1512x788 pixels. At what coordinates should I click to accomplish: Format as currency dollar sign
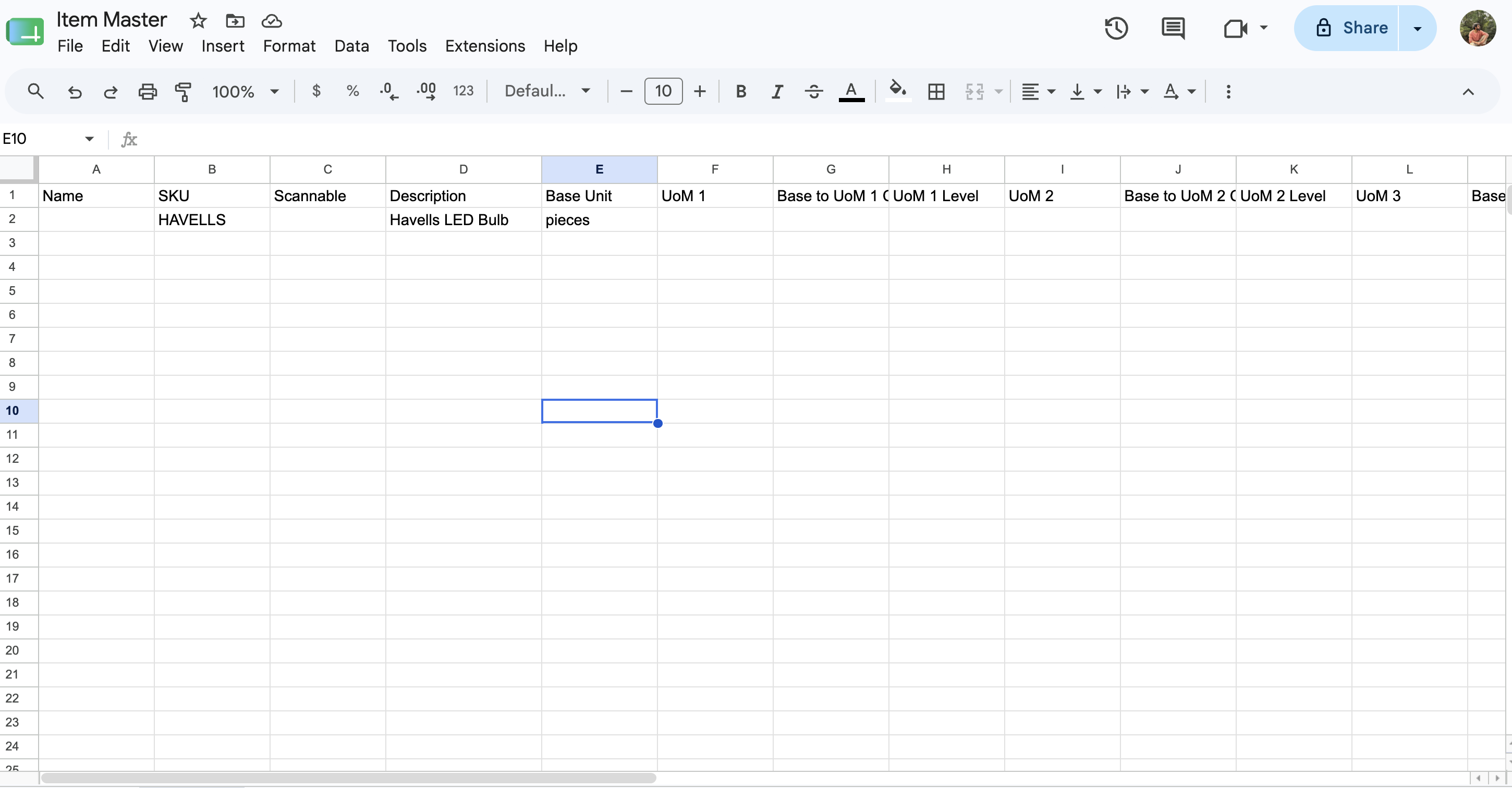316,91
